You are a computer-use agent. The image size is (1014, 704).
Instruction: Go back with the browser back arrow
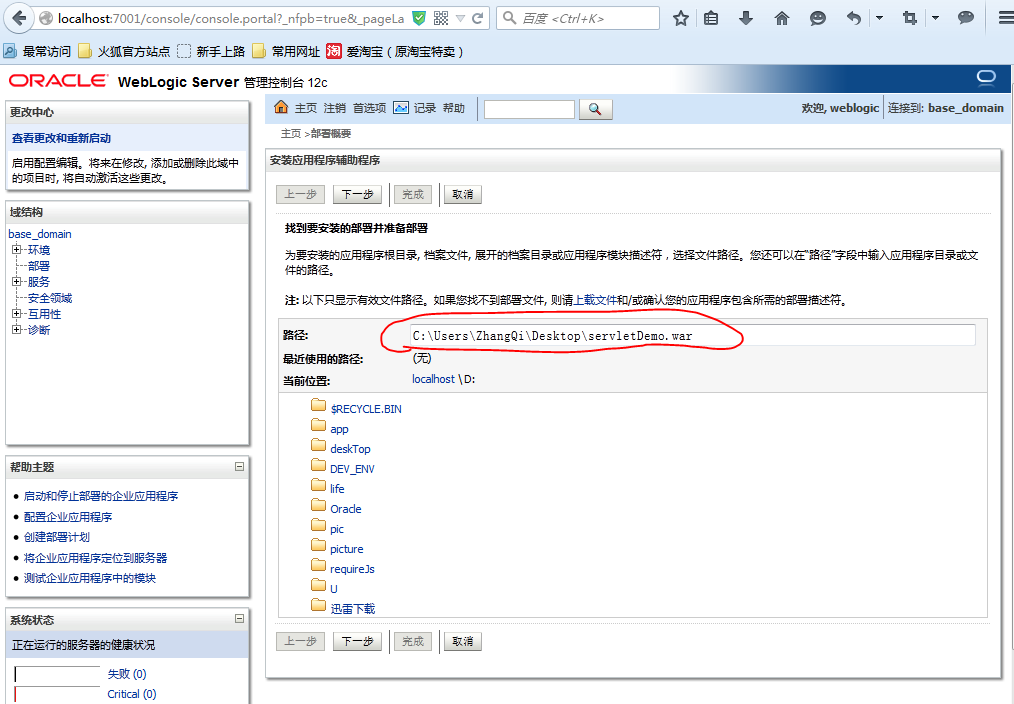(19, 18)
